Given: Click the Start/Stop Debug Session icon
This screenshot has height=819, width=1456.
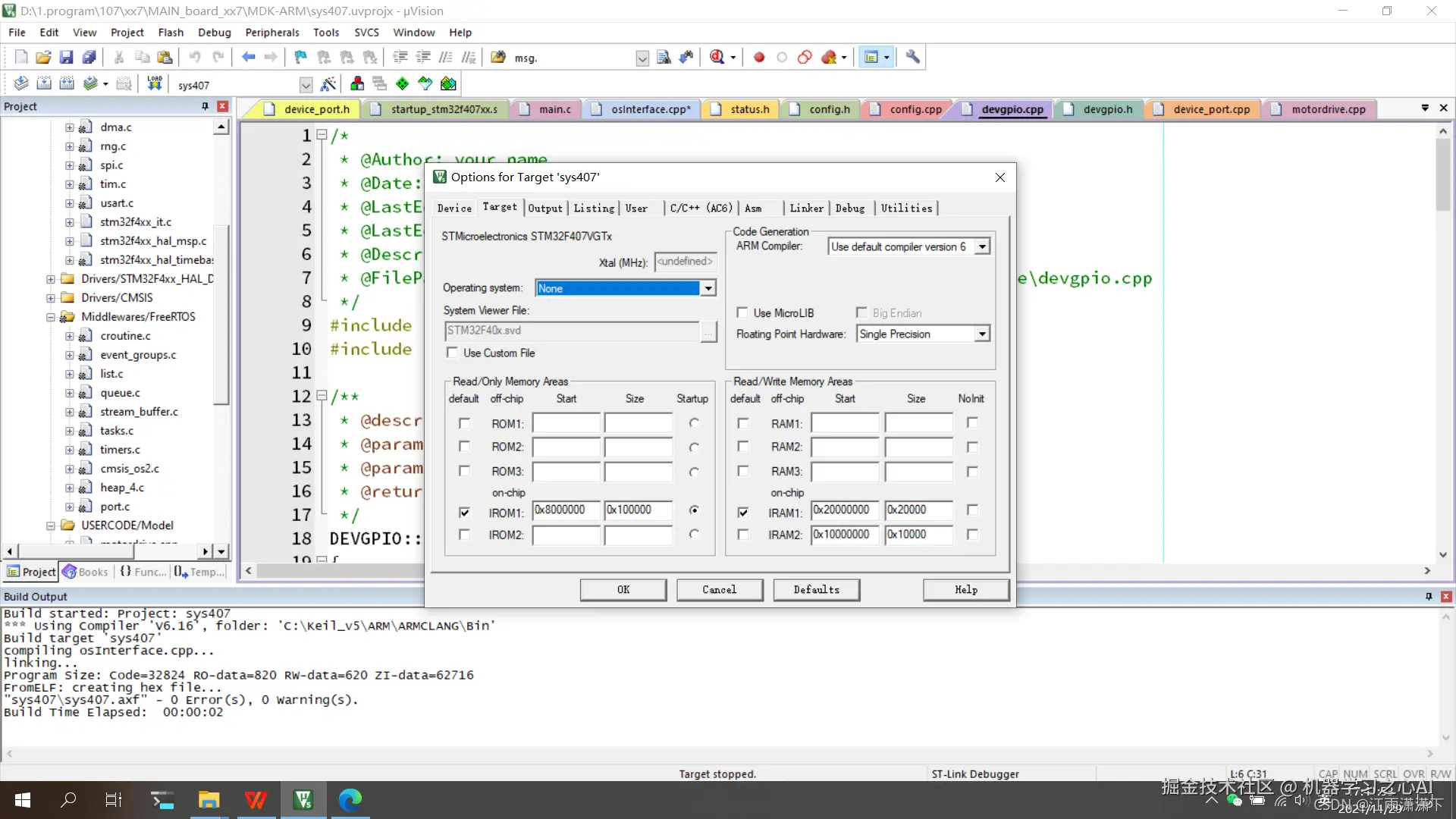Looking at the screenshot, I should [717, 58].
